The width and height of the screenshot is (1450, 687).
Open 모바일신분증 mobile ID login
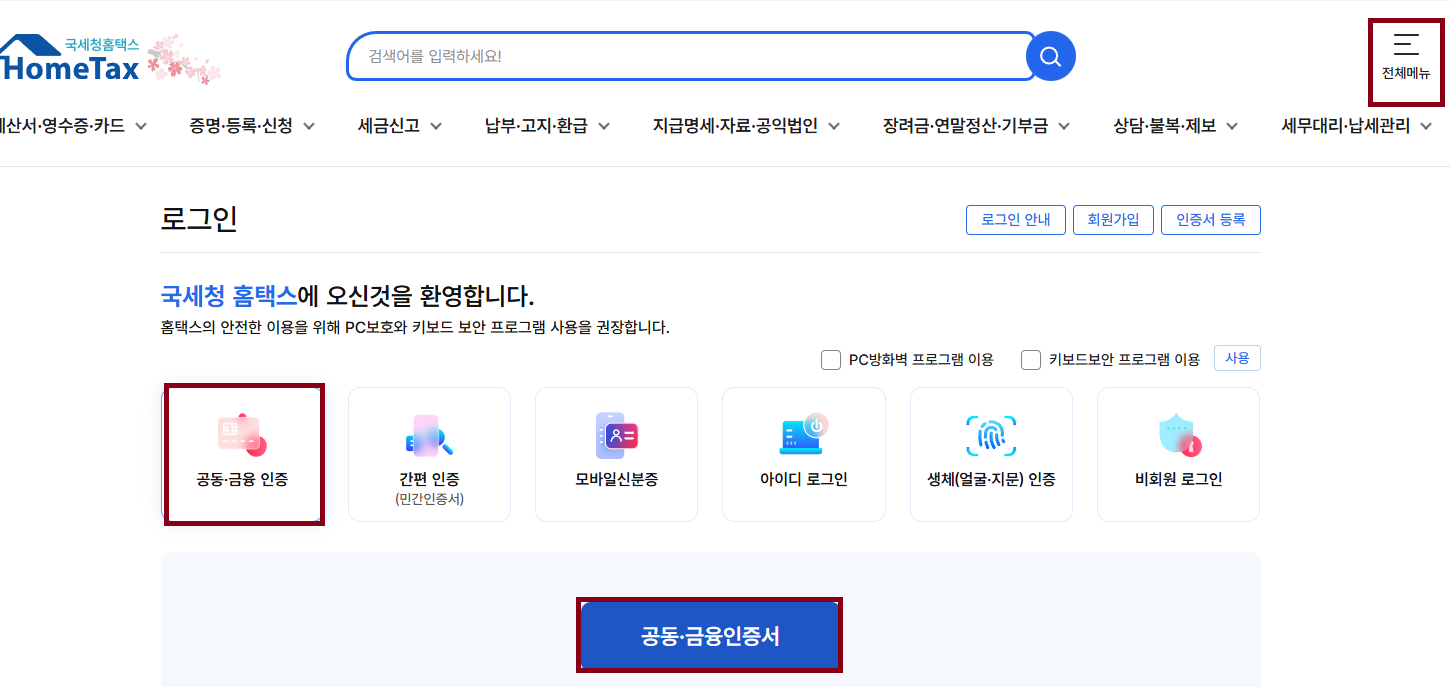click(x=616, y=454)
